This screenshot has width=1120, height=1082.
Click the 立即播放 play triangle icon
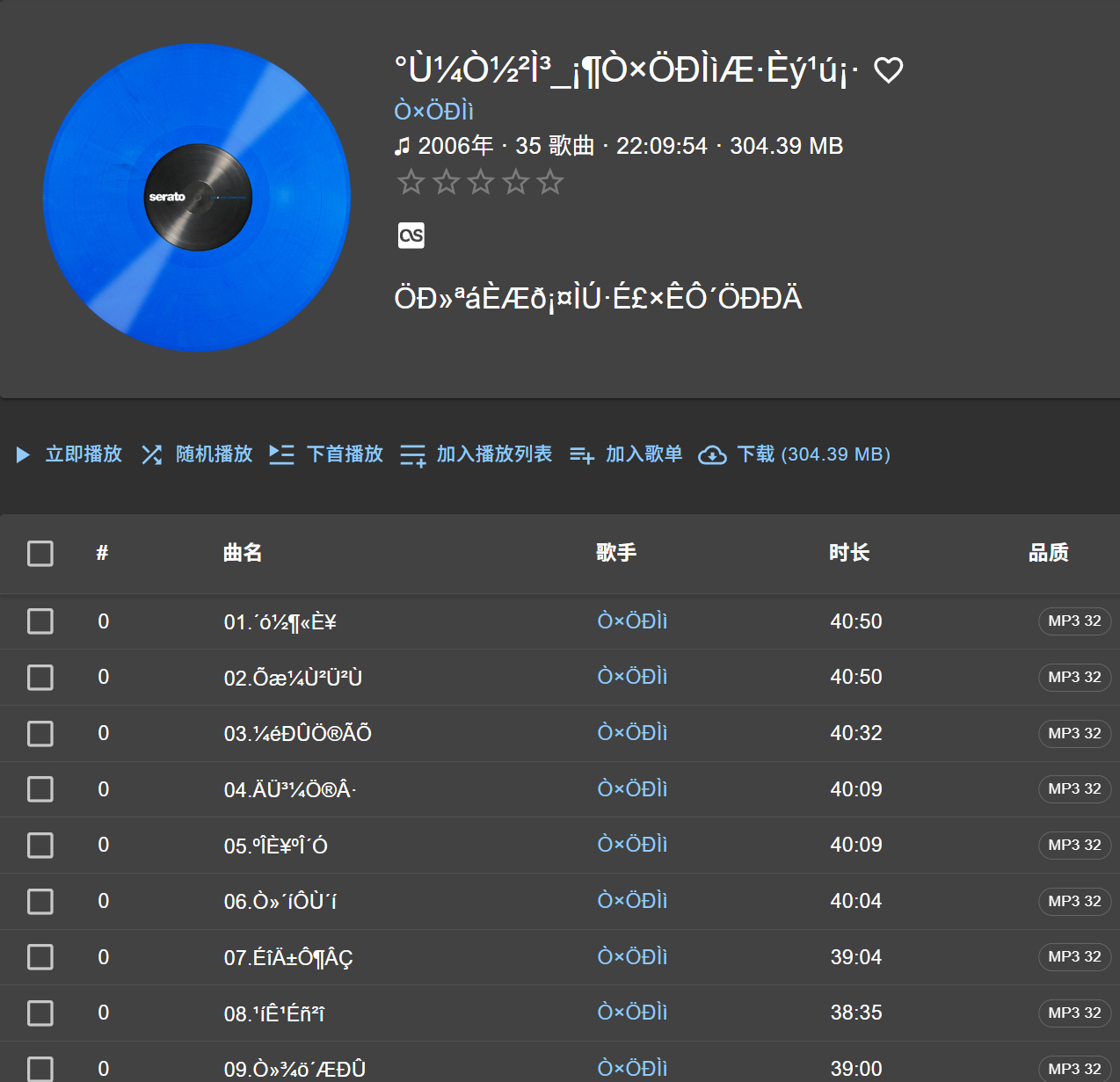coord(23,454)
